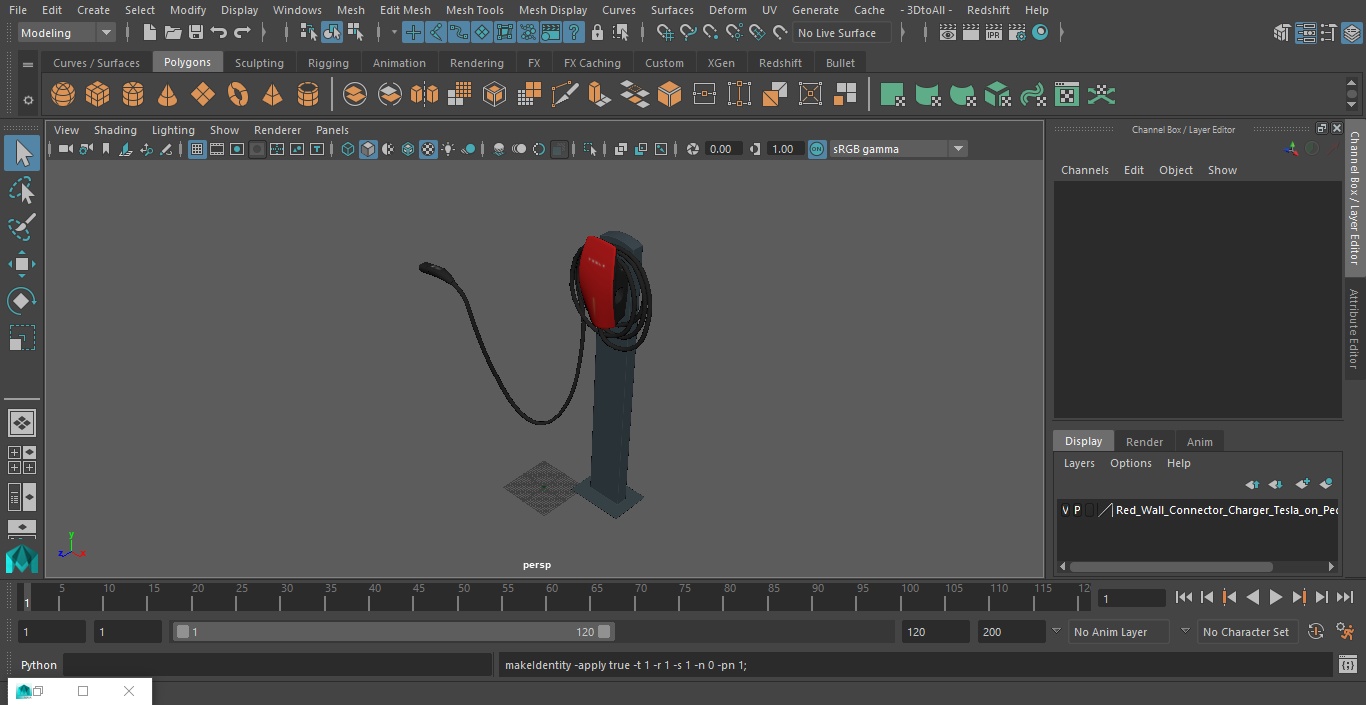Viewport: 1366px width, 705px height.
Task: Open the Render layer tab
Action: (1144, 442)
